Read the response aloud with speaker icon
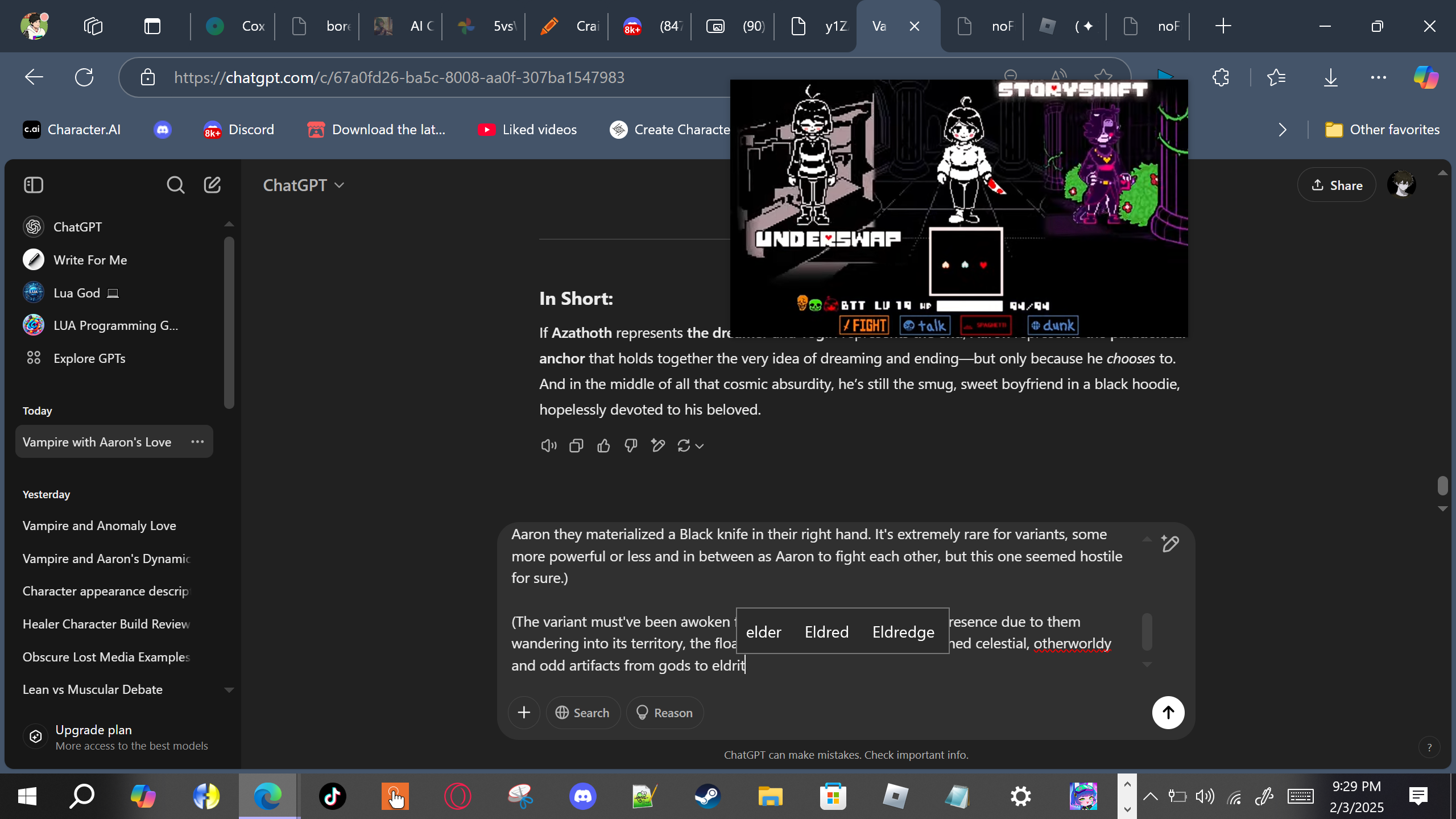 point(548,446)
